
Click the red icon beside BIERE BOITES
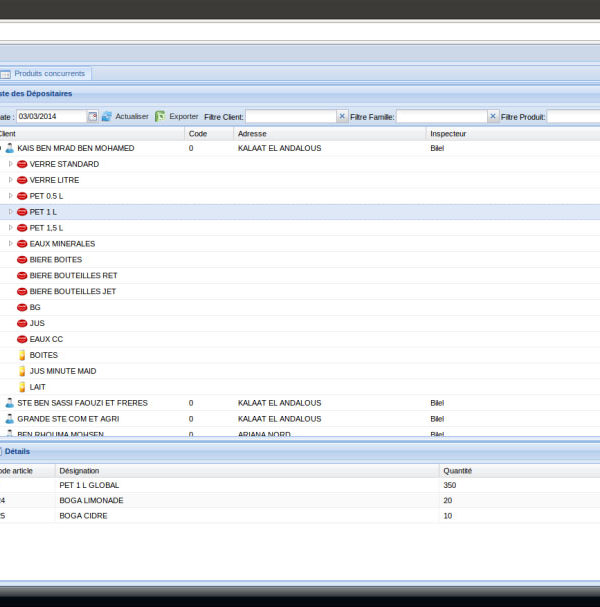[22, 260]
